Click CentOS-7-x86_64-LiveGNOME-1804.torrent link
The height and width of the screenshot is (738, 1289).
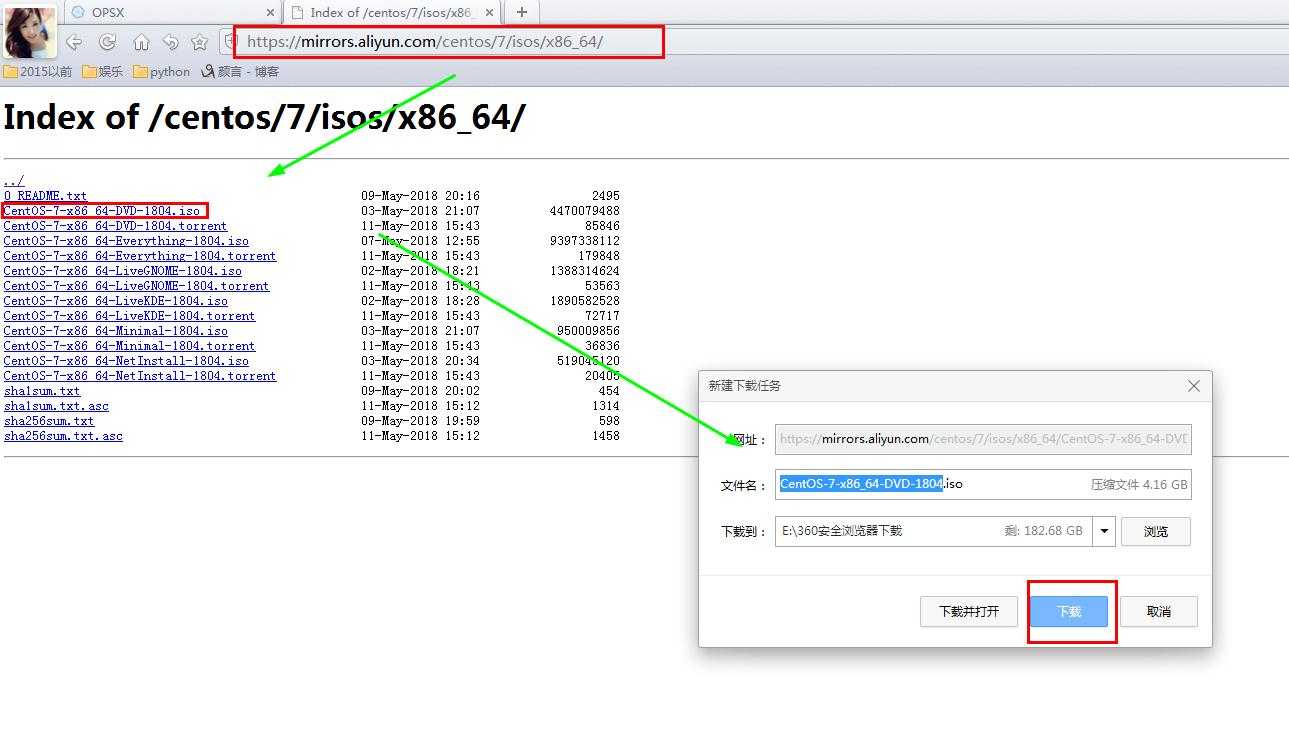tap(136, 286)
